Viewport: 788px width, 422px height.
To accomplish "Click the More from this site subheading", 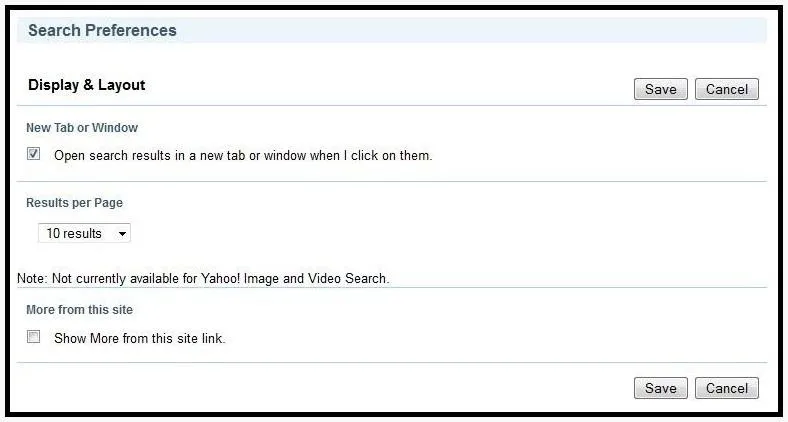I will [x=79, y=309].
